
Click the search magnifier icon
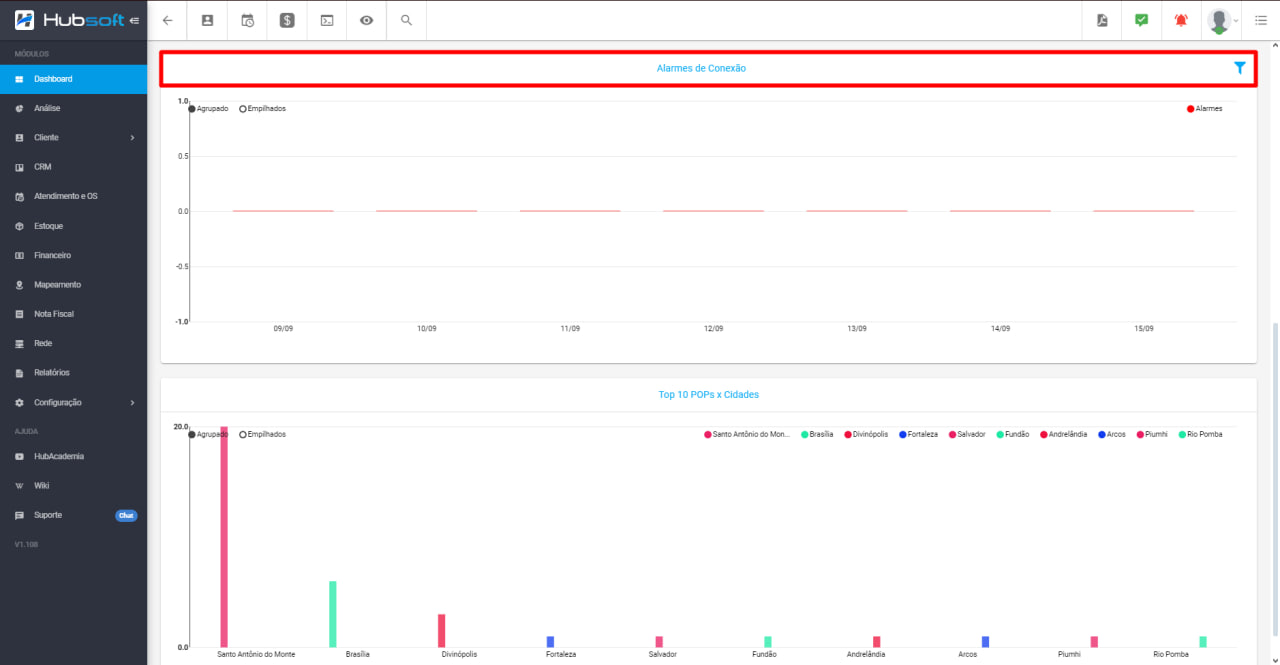[x=406, y=20]
